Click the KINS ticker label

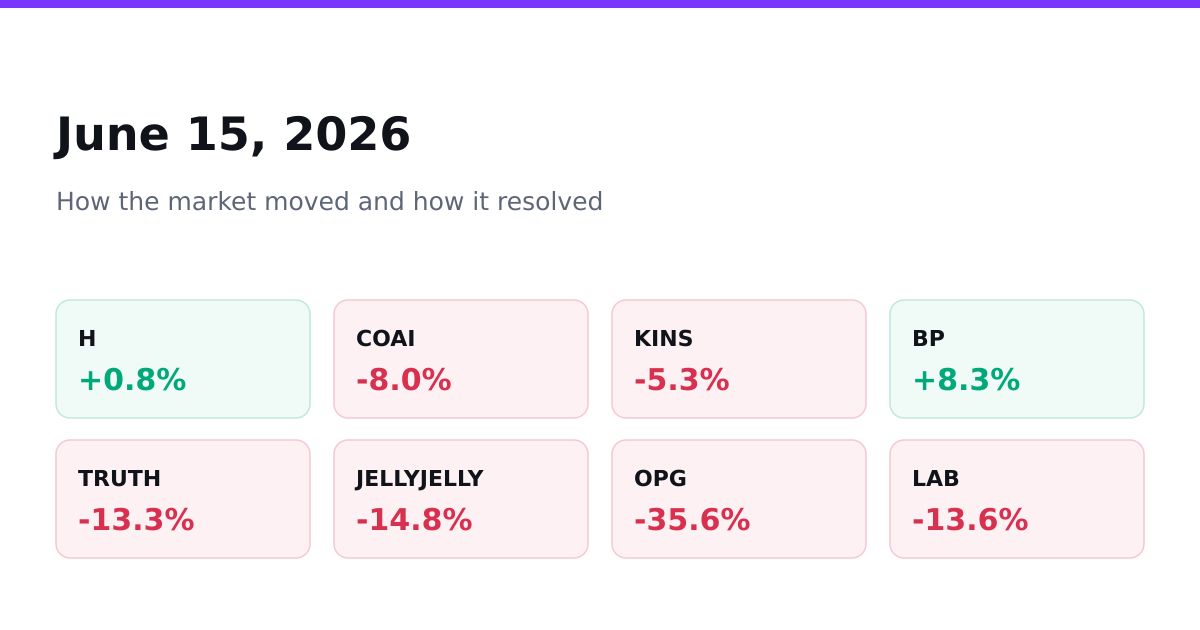click(x=663, y=339)
